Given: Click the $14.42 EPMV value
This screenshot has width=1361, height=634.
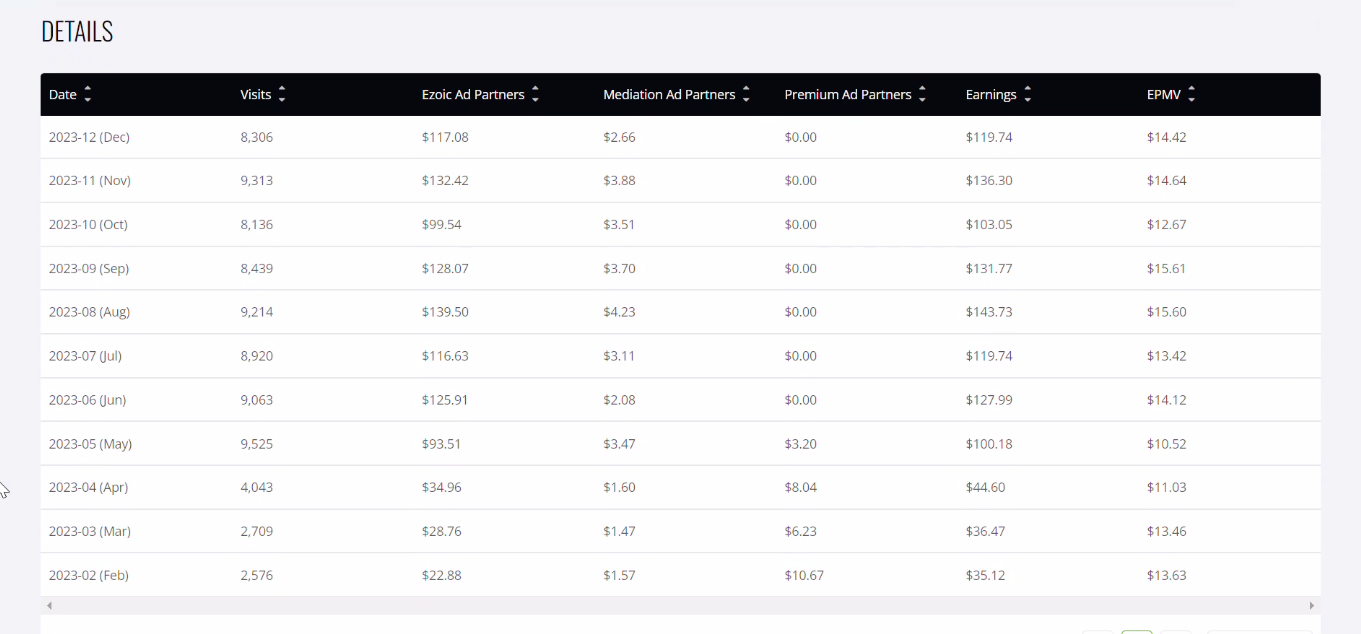Looking at the screenshot, I should pyautogui.click(x=1167, y=137).
